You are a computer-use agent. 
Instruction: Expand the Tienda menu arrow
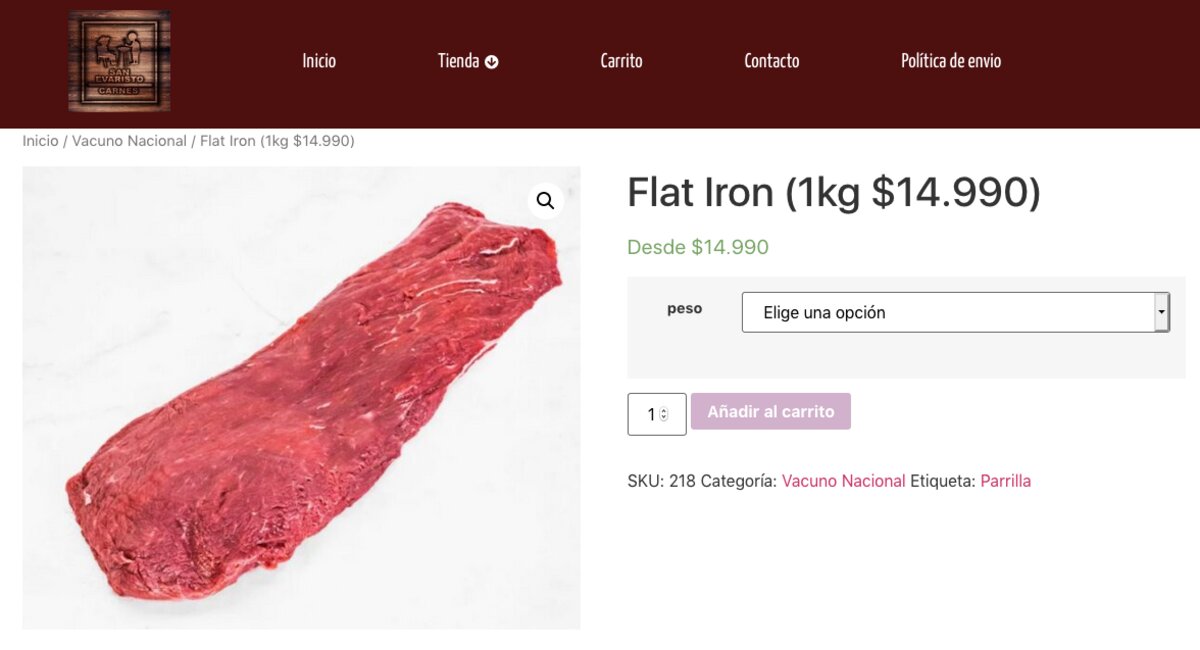492,62
